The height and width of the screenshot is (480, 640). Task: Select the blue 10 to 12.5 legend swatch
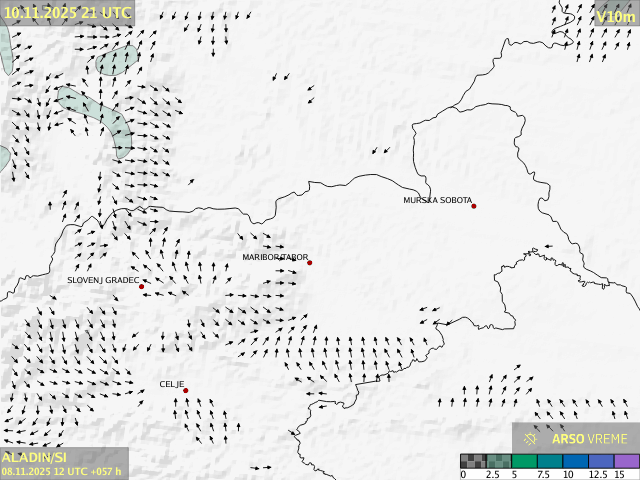click(576, 462)
